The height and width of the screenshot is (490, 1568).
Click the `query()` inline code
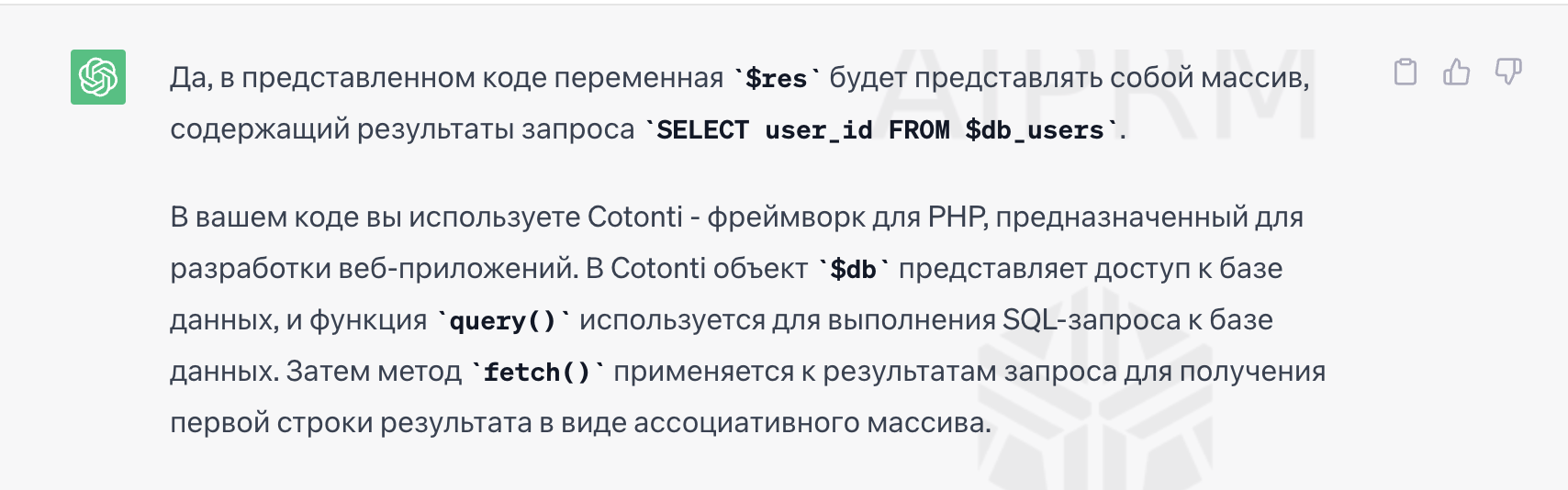[x=503, y=321]
